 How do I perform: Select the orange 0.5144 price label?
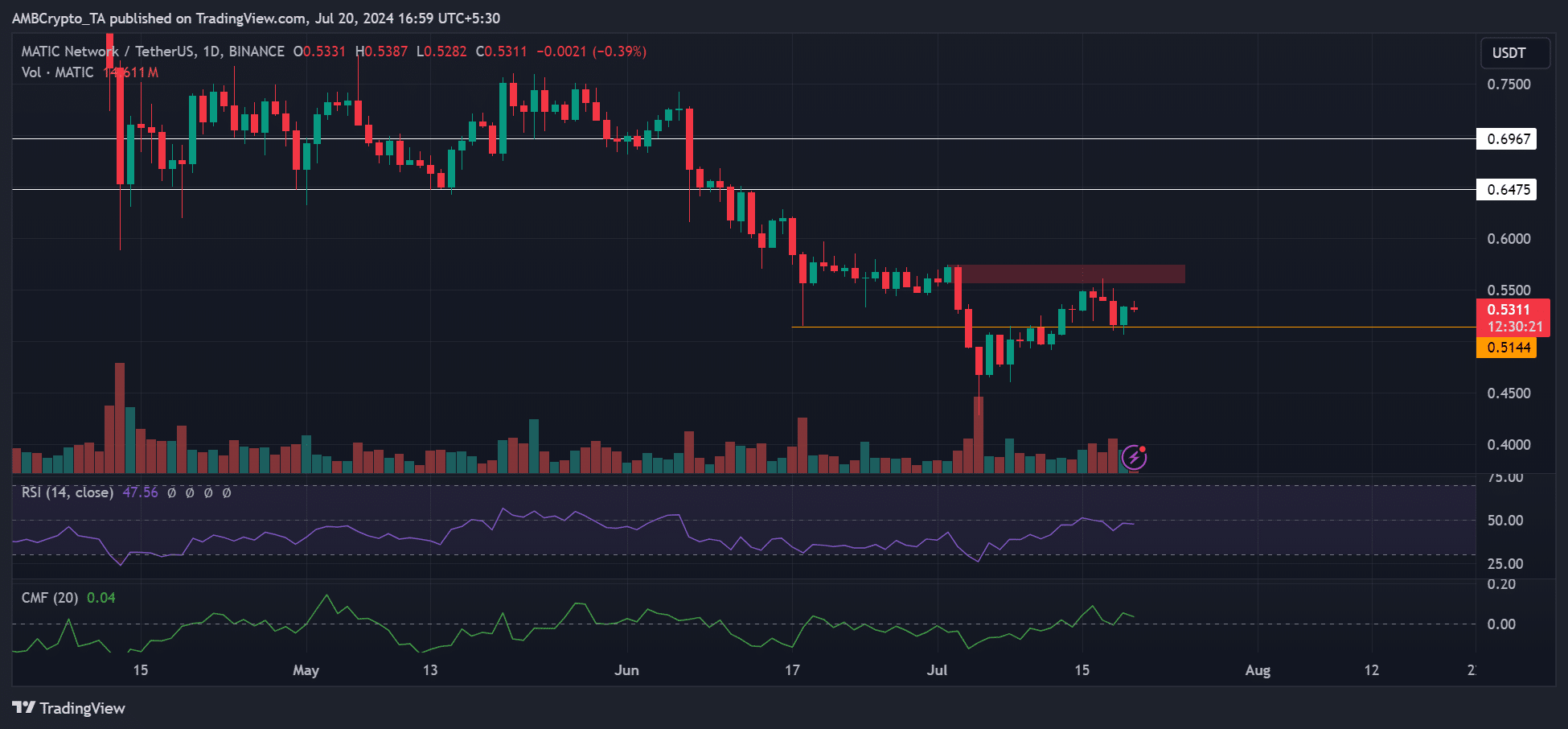click(1507, 348)
